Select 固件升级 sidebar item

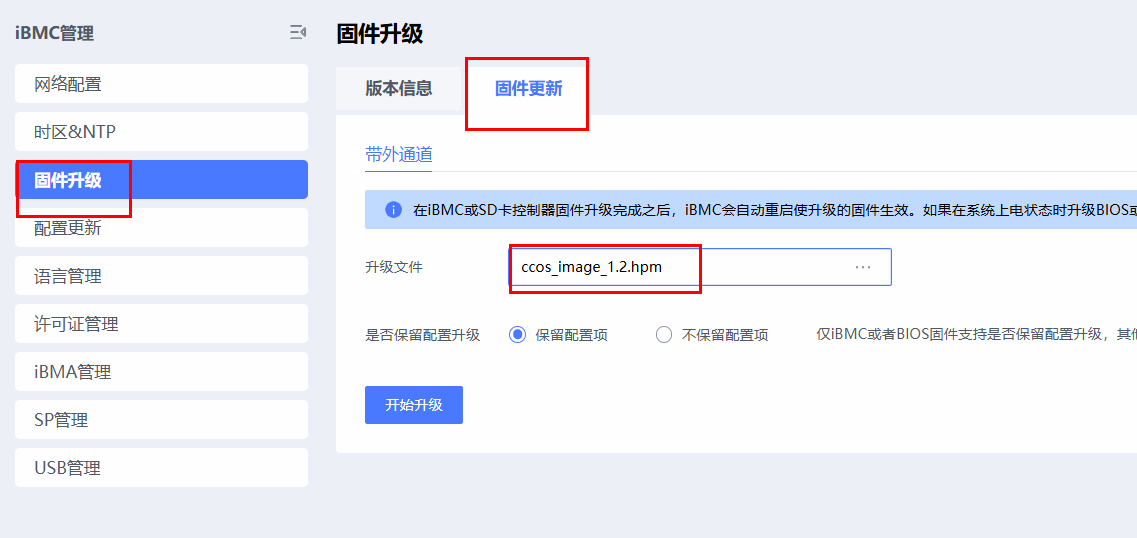pos(161,180)
